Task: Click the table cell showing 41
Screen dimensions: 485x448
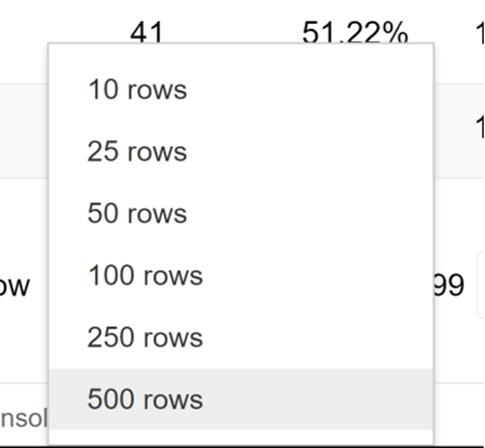Action: coord(146,32)
